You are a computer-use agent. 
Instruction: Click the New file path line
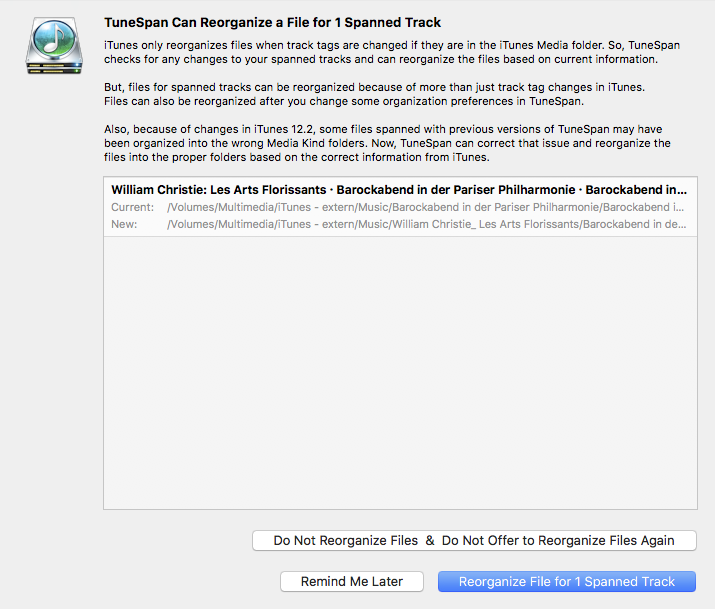[425, 224]
